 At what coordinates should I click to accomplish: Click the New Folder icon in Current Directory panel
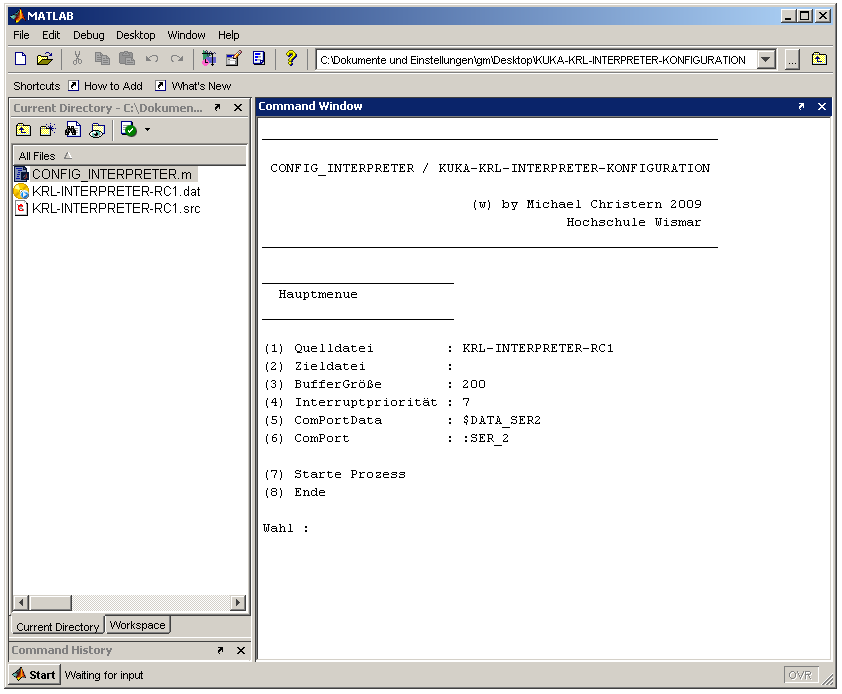[x=47, y=129]
